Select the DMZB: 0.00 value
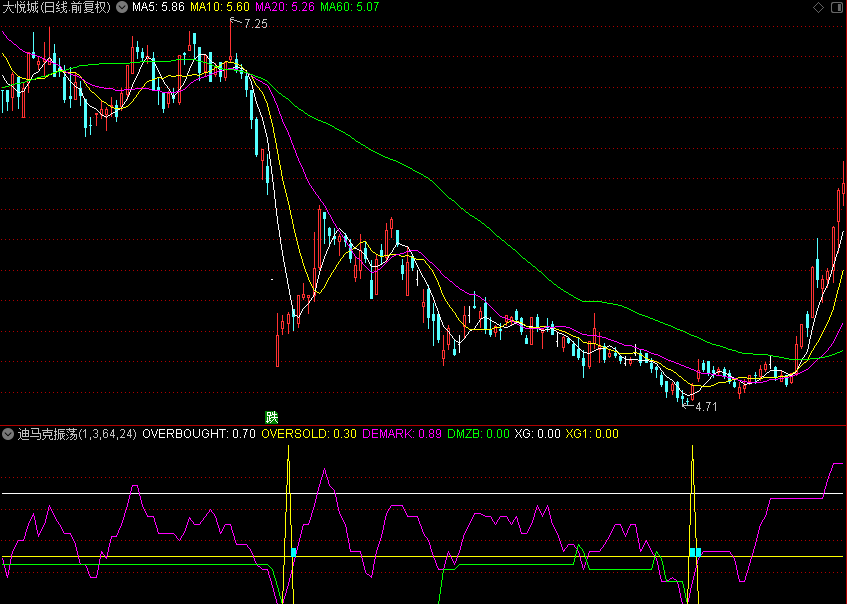The image size is (847, 604). coord(478,434)
